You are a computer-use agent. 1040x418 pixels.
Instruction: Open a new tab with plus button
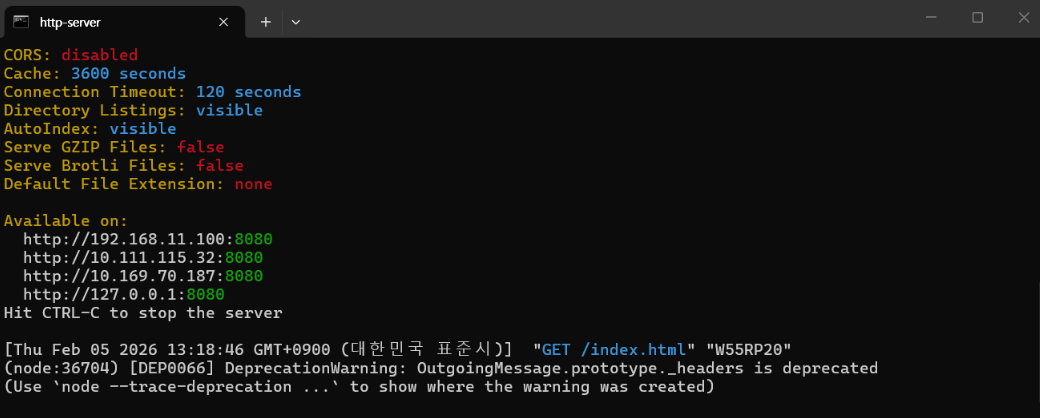[x=266, y=21]
